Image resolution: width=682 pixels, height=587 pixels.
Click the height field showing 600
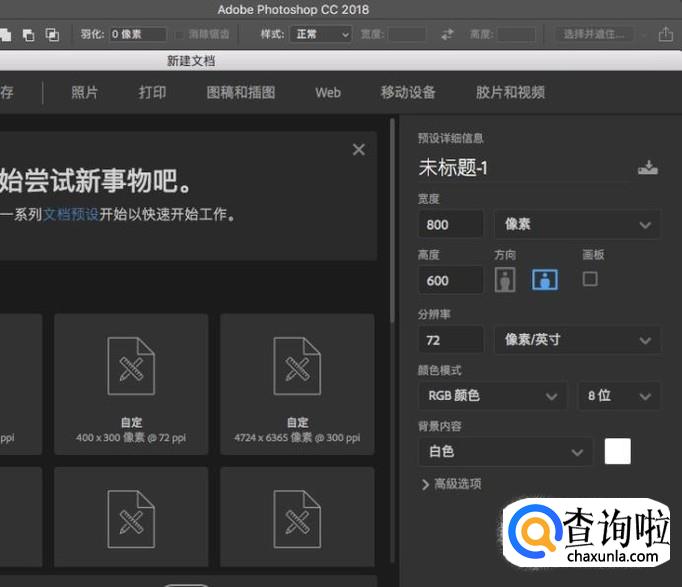451,280
